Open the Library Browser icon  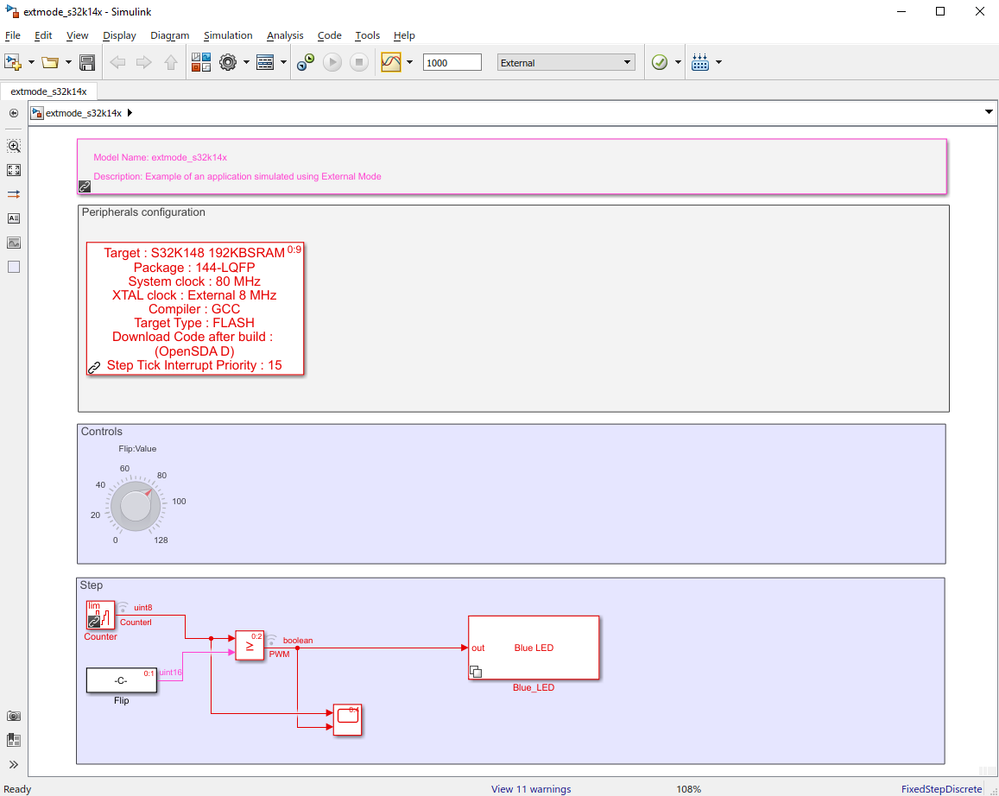[201, 62]
